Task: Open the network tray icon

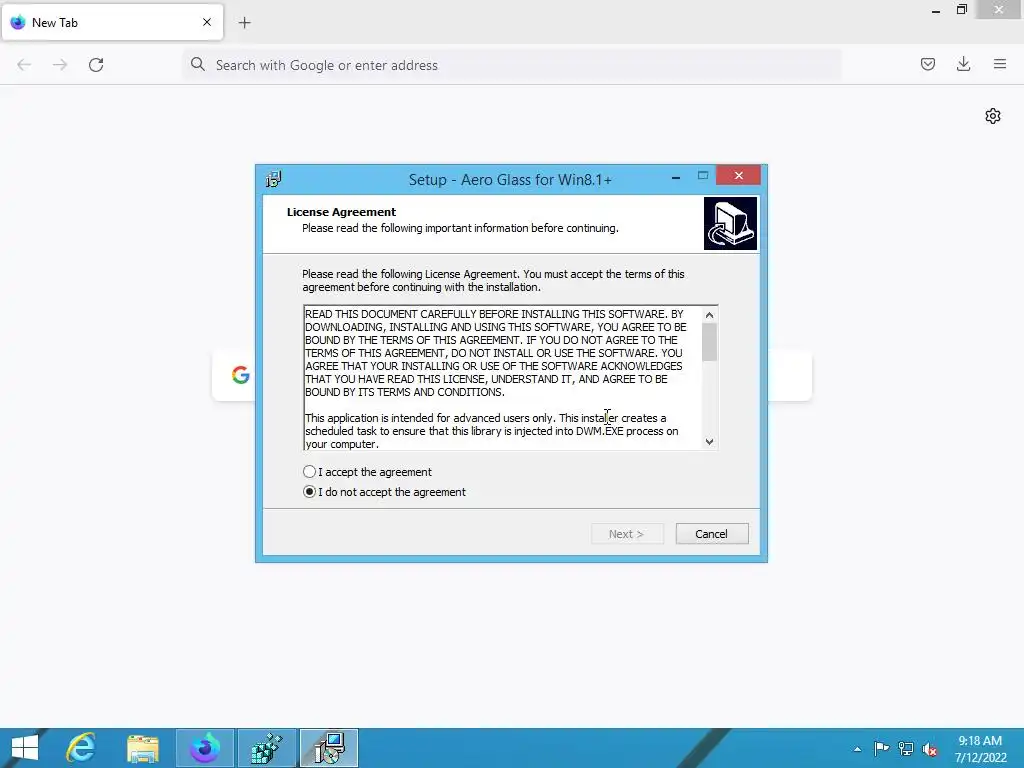Action: tap(906, 748)
